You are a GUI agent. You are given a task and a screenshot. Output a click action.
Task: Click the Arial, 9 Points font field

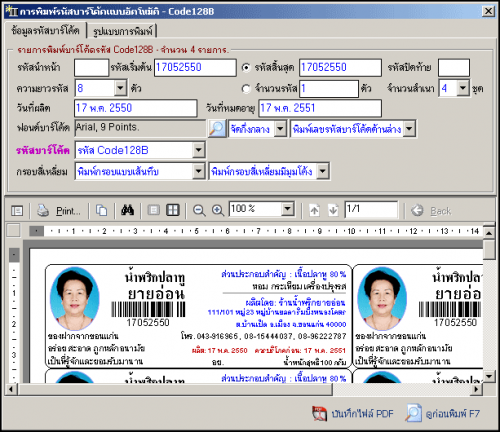[x=140, y=128]
